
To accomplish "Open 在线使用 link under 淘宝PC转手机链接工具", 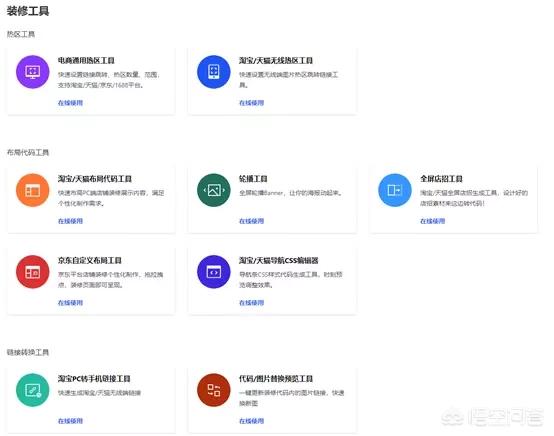I will pos(70,421).
